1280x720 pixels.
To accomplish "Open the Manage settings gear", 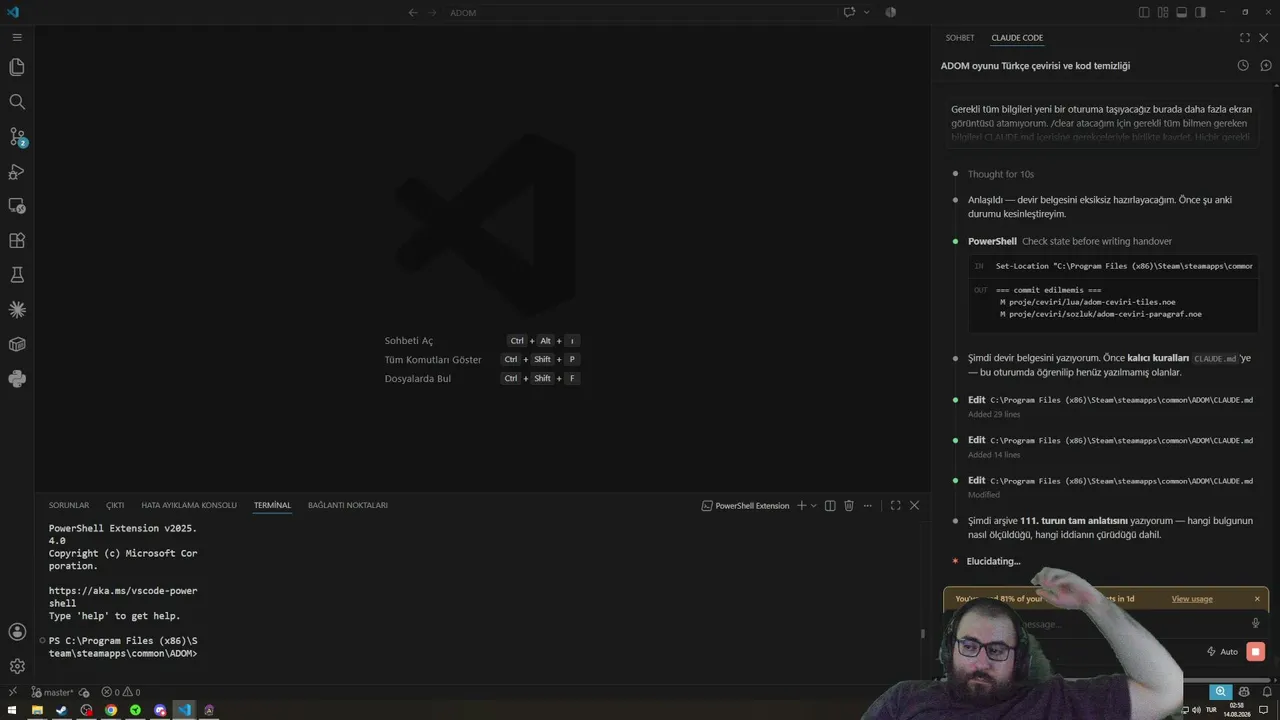I will (17, 666).
